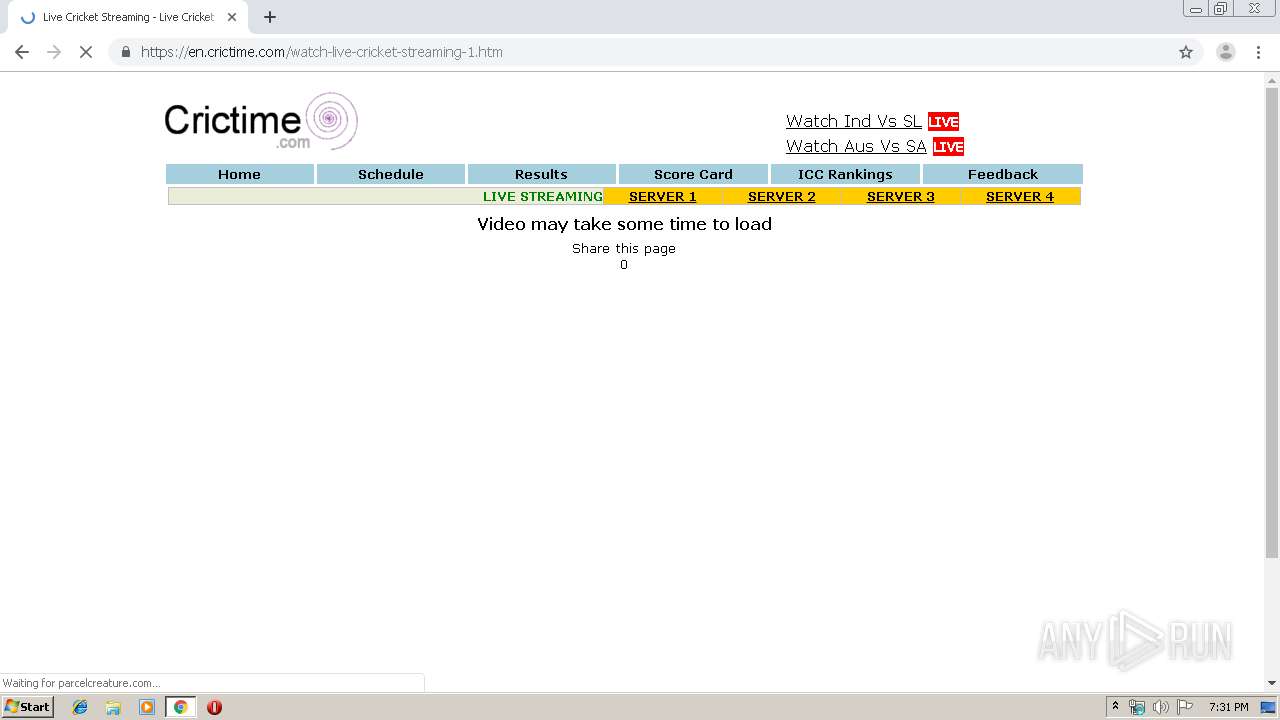
Task: Click the Live Cricket Streaming browser tab
Action: [x=128, y=17]
